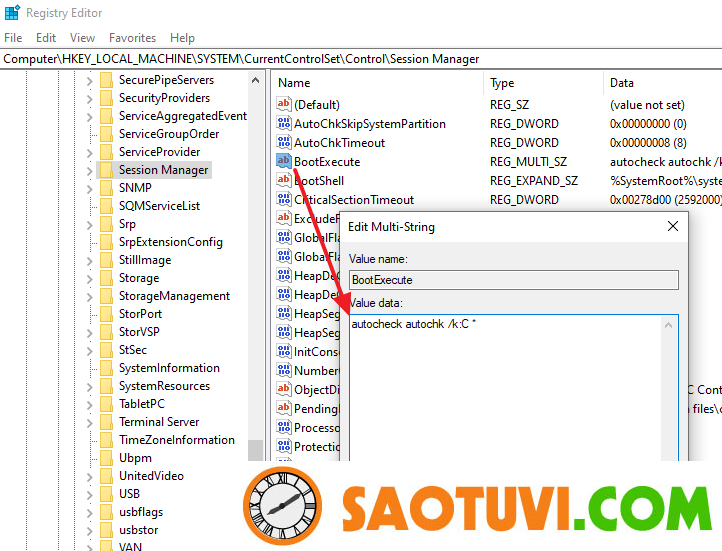Click the REG_MULTI_SZ type cell
Image resolution: width=722 pixels, height=551 pixels.
tap(528, 162)
